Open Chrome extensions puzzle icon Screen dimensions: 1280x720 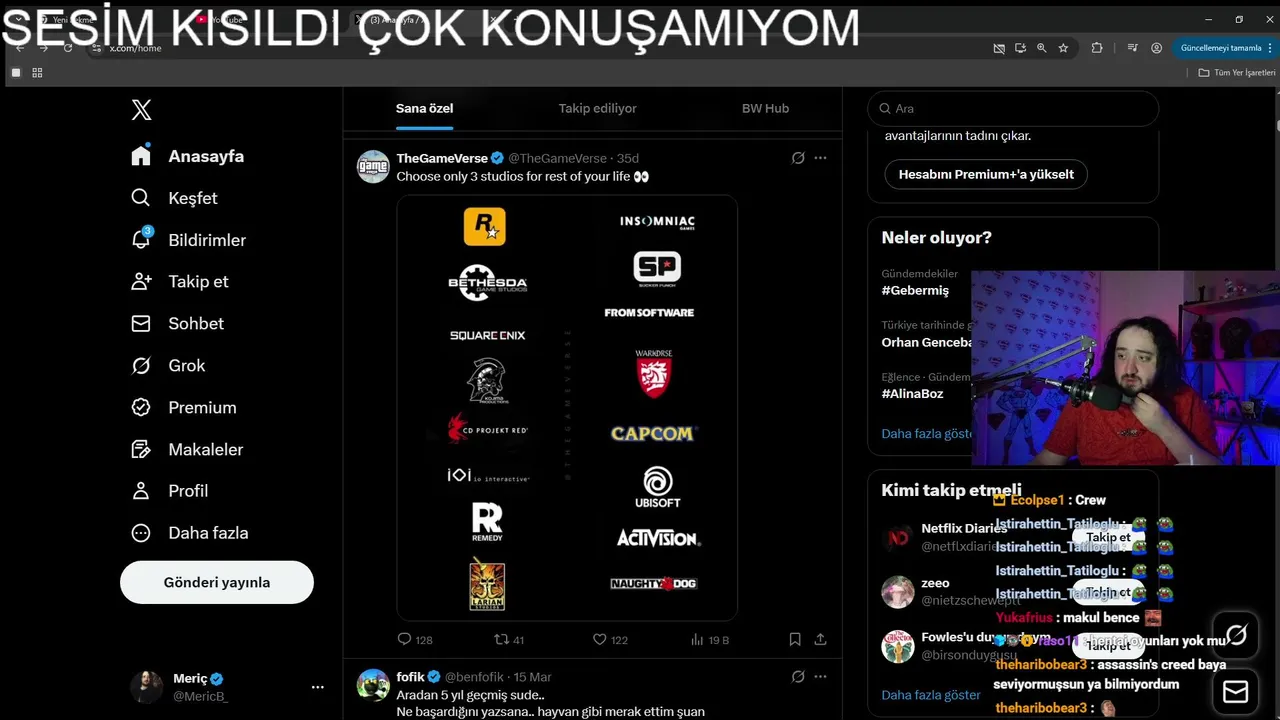click(1097, 48)
